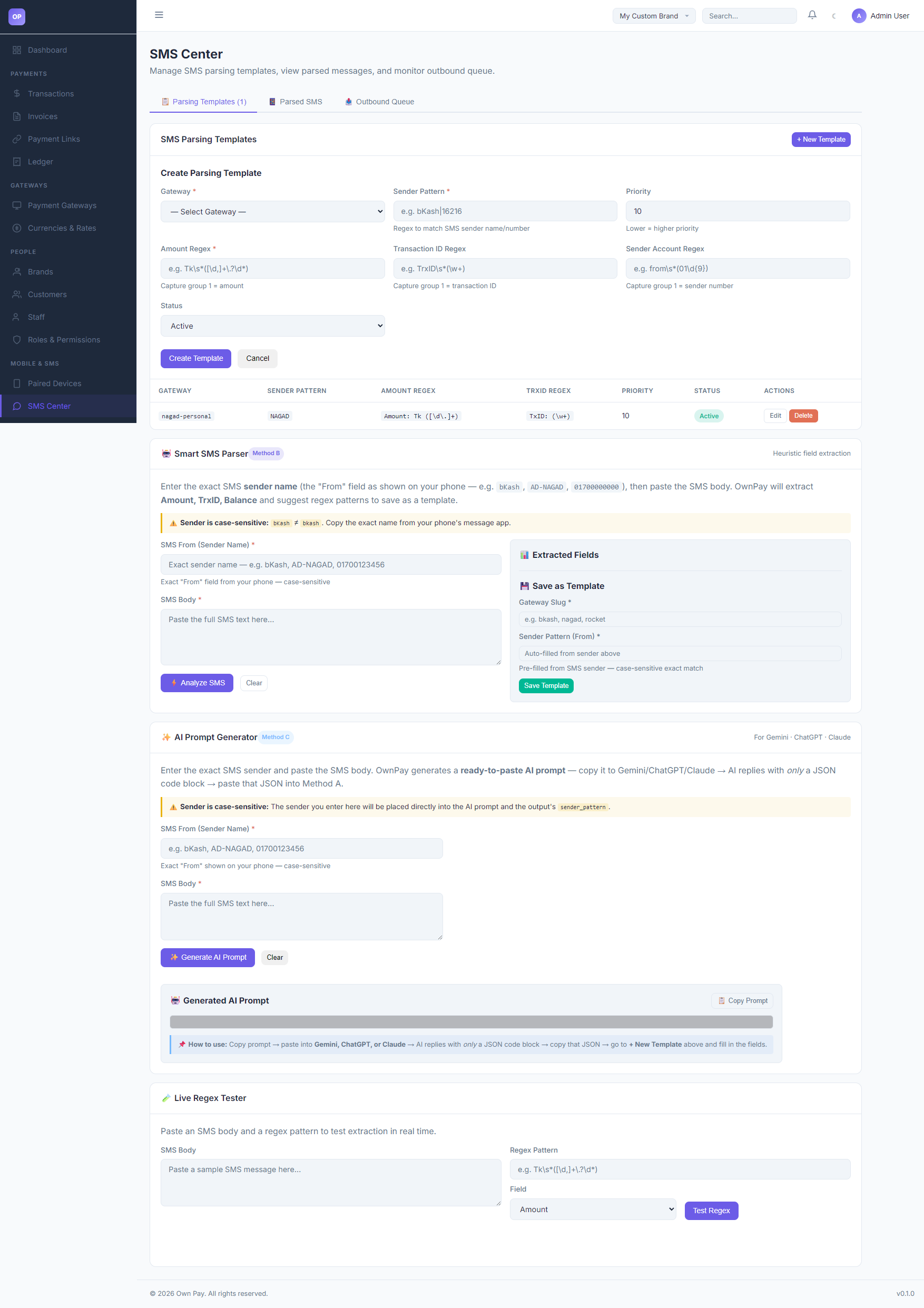Click the + New Template button
This screenshot has width=924, height=1308.
point(820,140)
